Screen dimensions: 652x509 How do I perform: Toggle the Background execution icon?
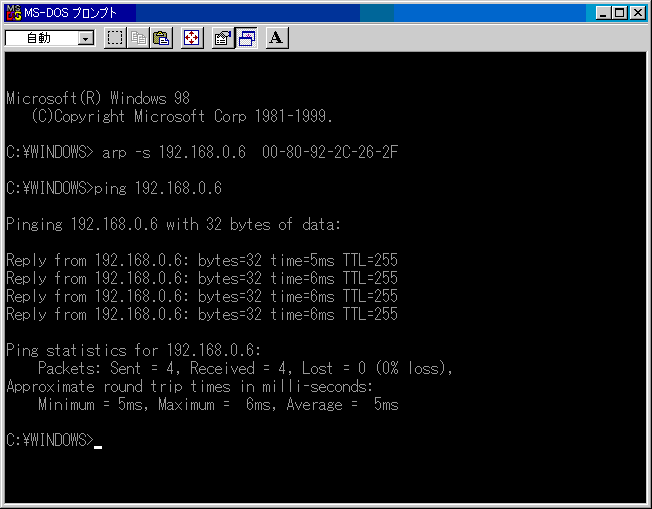tap(247, 38)
